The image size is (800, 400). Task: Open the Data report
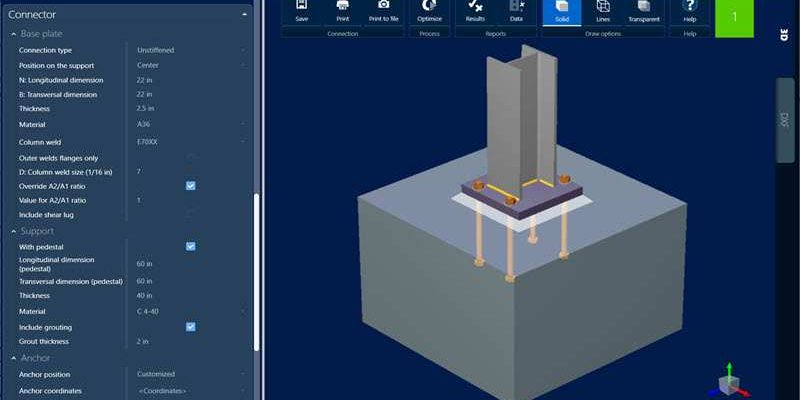point(516,7)
